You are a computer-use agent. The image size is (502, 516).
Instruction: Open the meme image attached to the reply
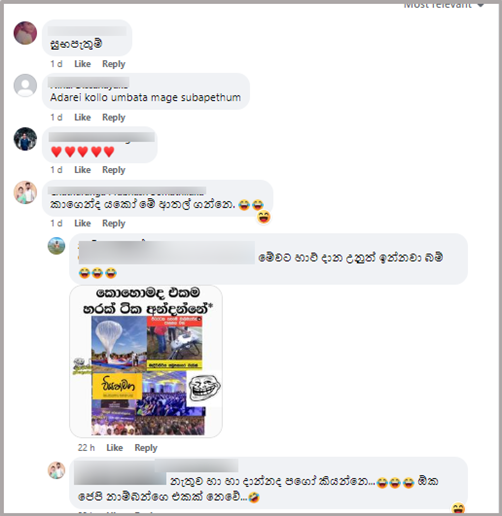[x=146, y=361]
